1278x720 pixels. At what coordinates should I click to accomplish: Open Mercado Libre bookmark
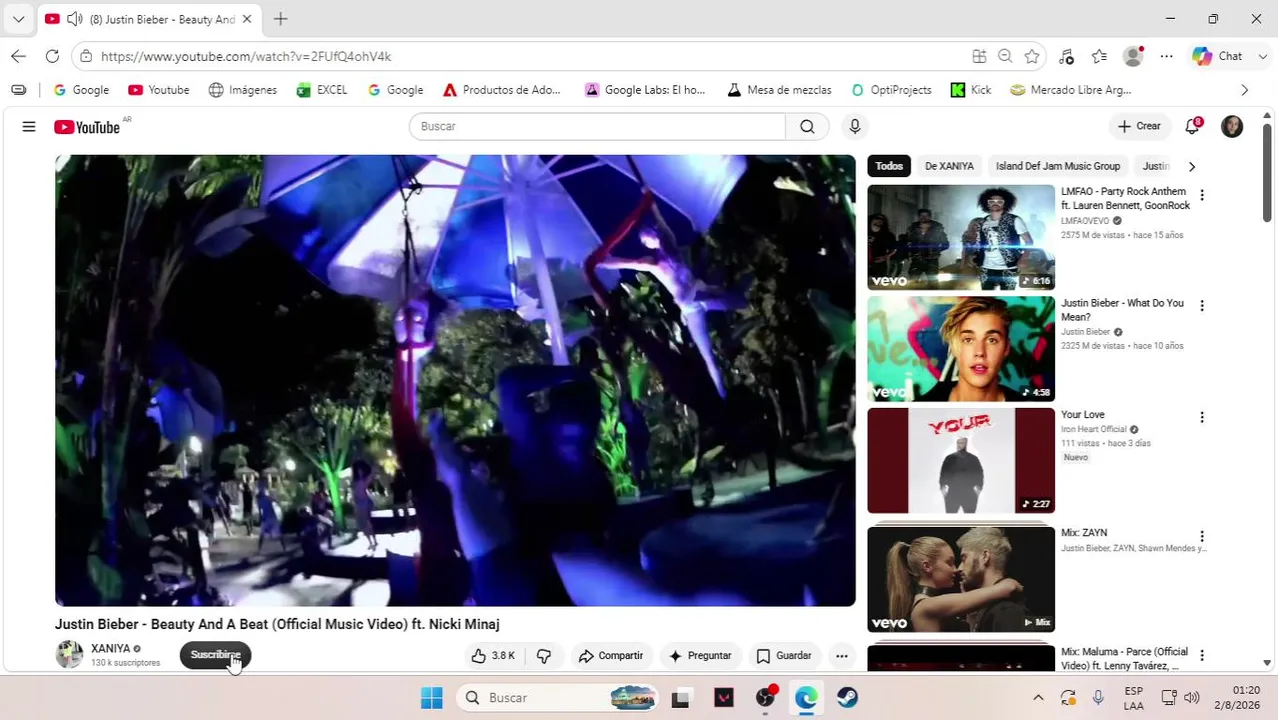(x=1071, y=90)
